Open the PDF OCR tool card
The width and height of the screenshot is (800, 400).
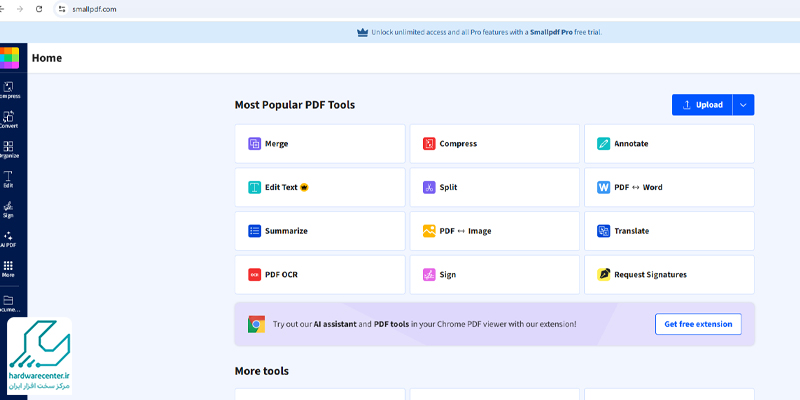tap(320, 274)
